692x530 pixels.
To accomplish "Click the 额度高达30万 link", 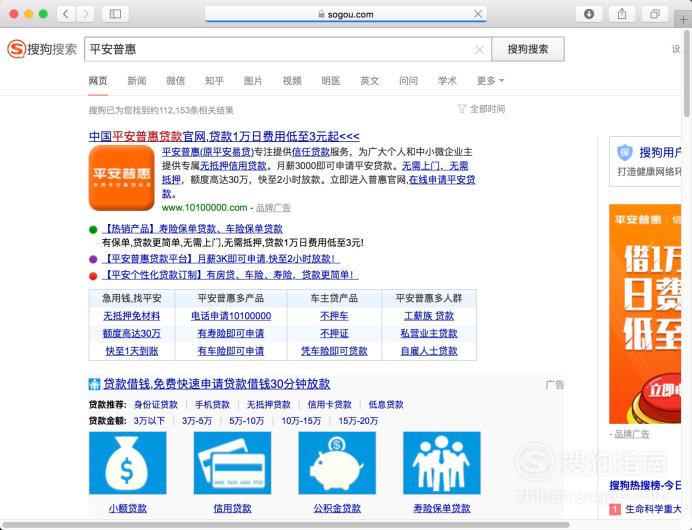I will tap(132, 334).
